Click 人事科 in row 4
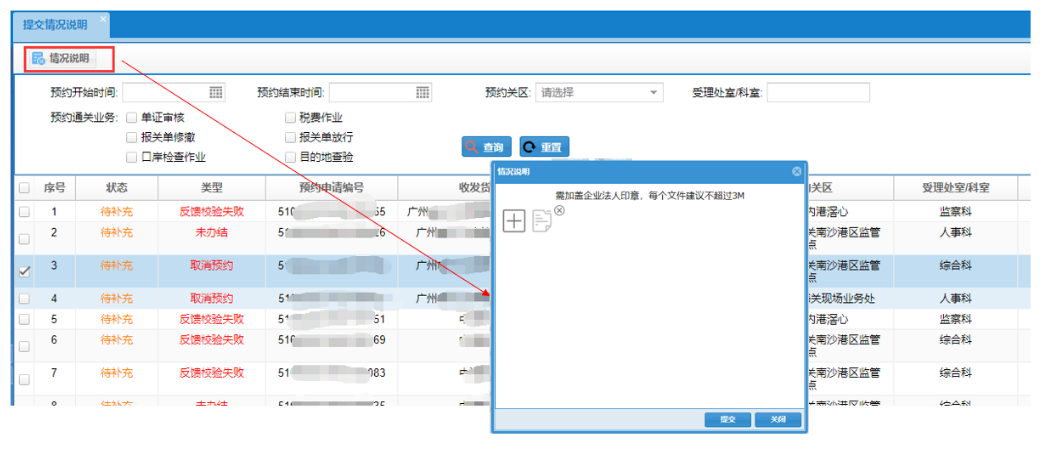 tap(956, 298)
